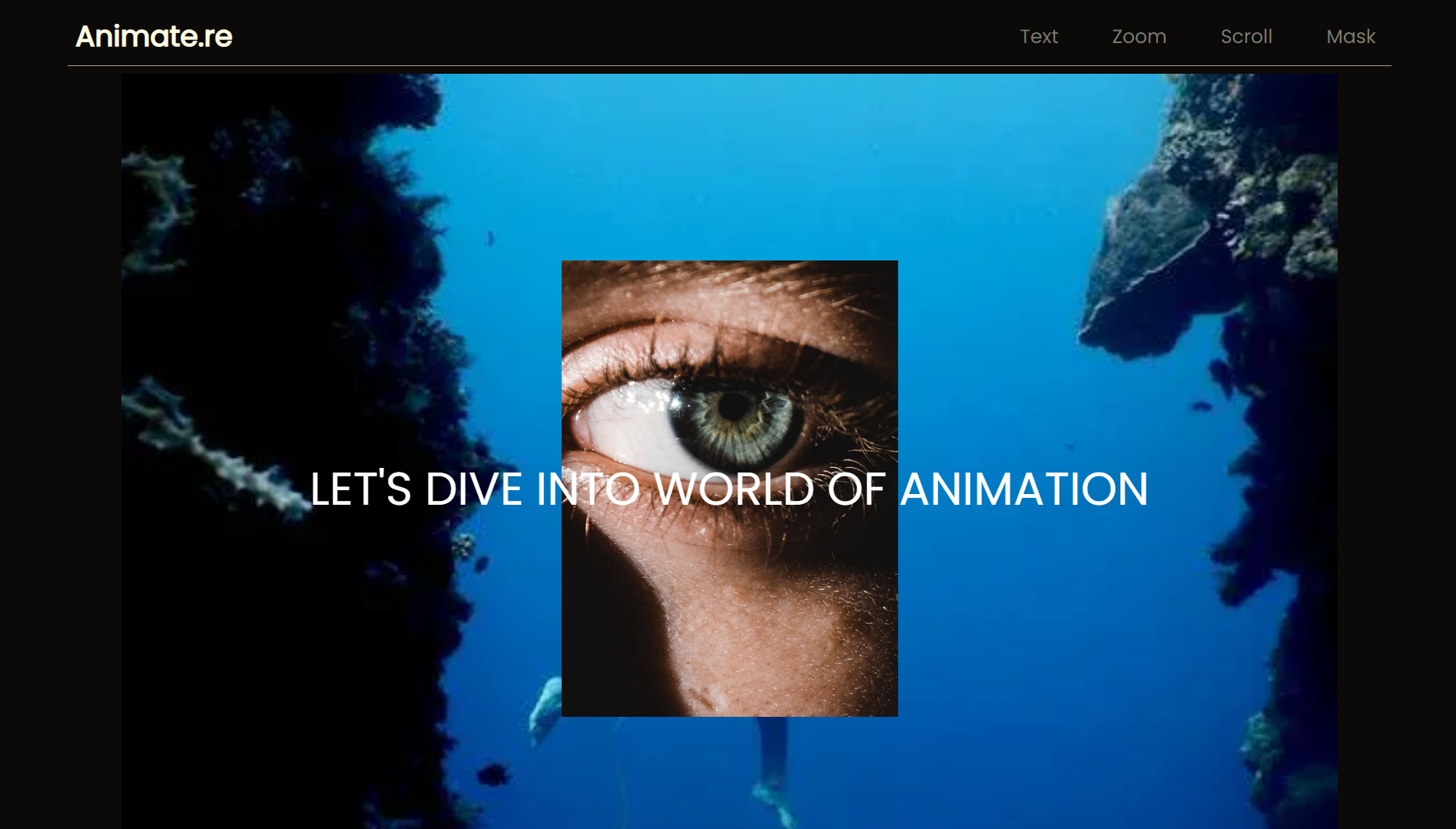The image size is (1456, 829).
Task: Open the Text nav link
Action: (1039, 36)
